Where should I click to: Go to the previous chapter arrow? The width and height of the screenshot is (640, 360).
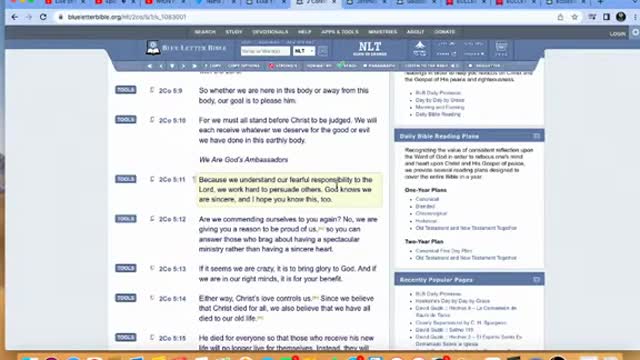pyautogui.click(x=161, y=66)
